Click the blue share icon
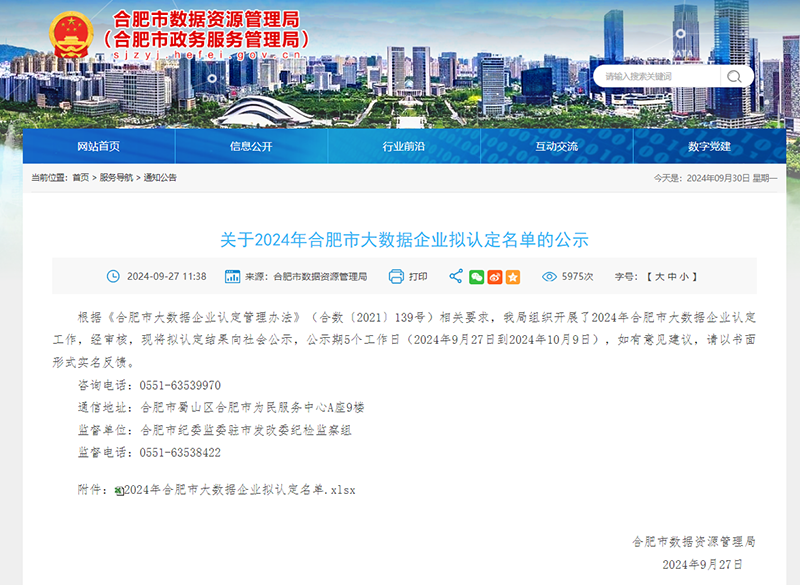The height and width of the screenshot is (585, 800). pos(456,276)
